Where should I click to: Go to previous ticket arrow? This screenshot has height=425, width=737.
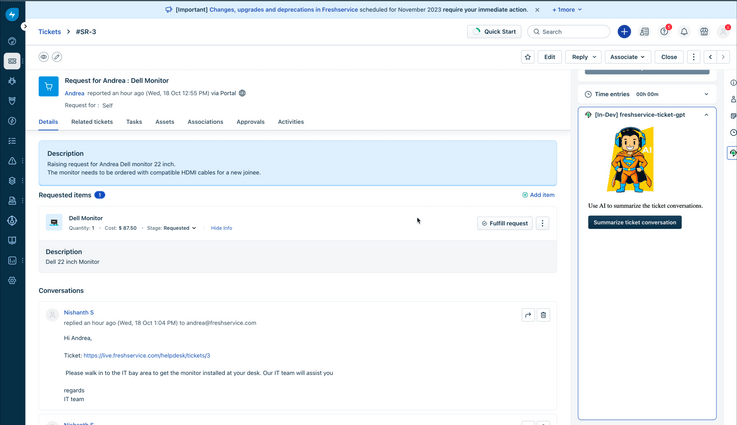coord(710,57)
